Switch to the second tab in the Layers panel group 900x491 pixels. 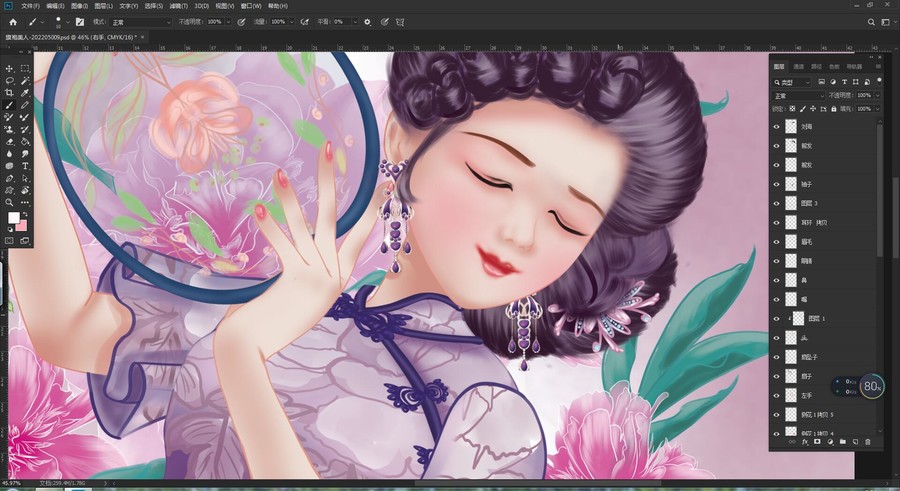click(x=798, y=67)
